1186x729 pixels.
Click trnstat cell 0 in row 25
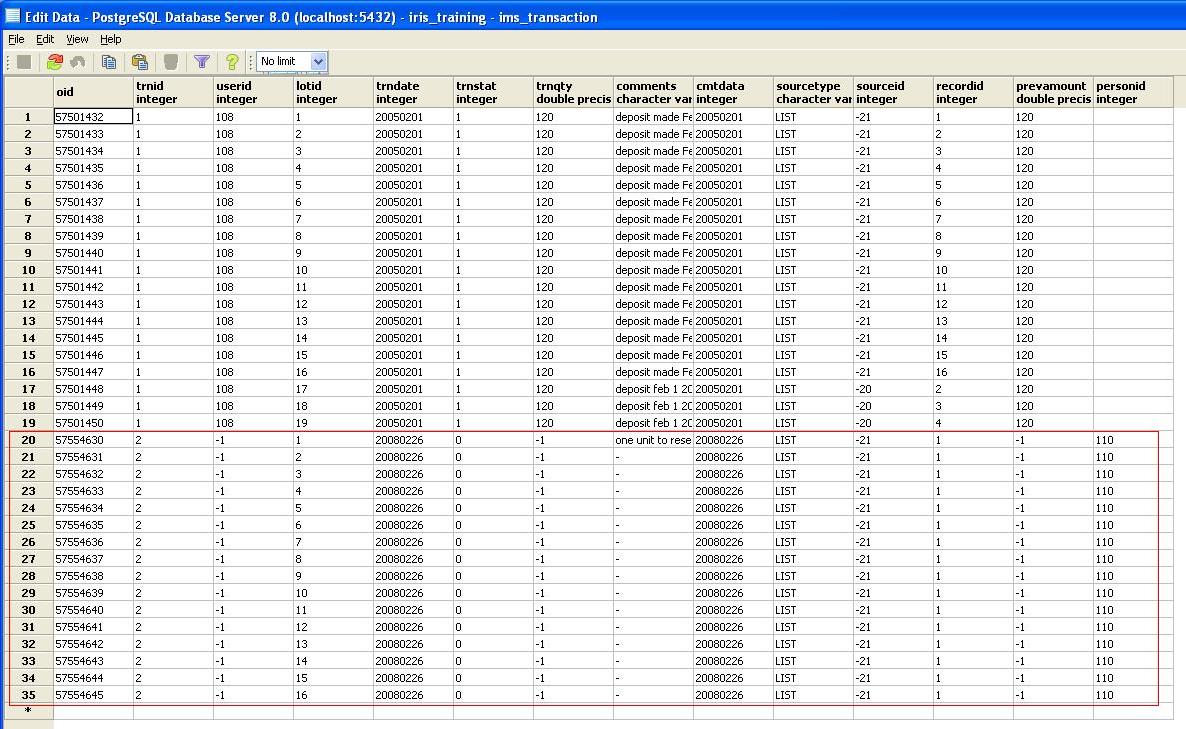click(x=494, y=525)
